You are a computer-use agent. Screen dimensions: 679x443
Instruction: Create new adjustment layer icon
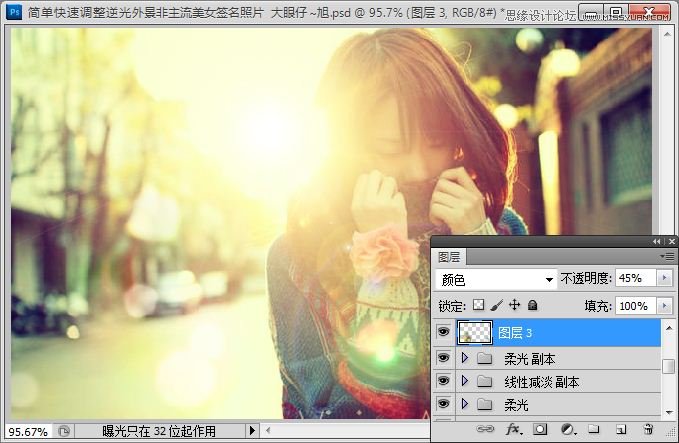coord(568,429)
